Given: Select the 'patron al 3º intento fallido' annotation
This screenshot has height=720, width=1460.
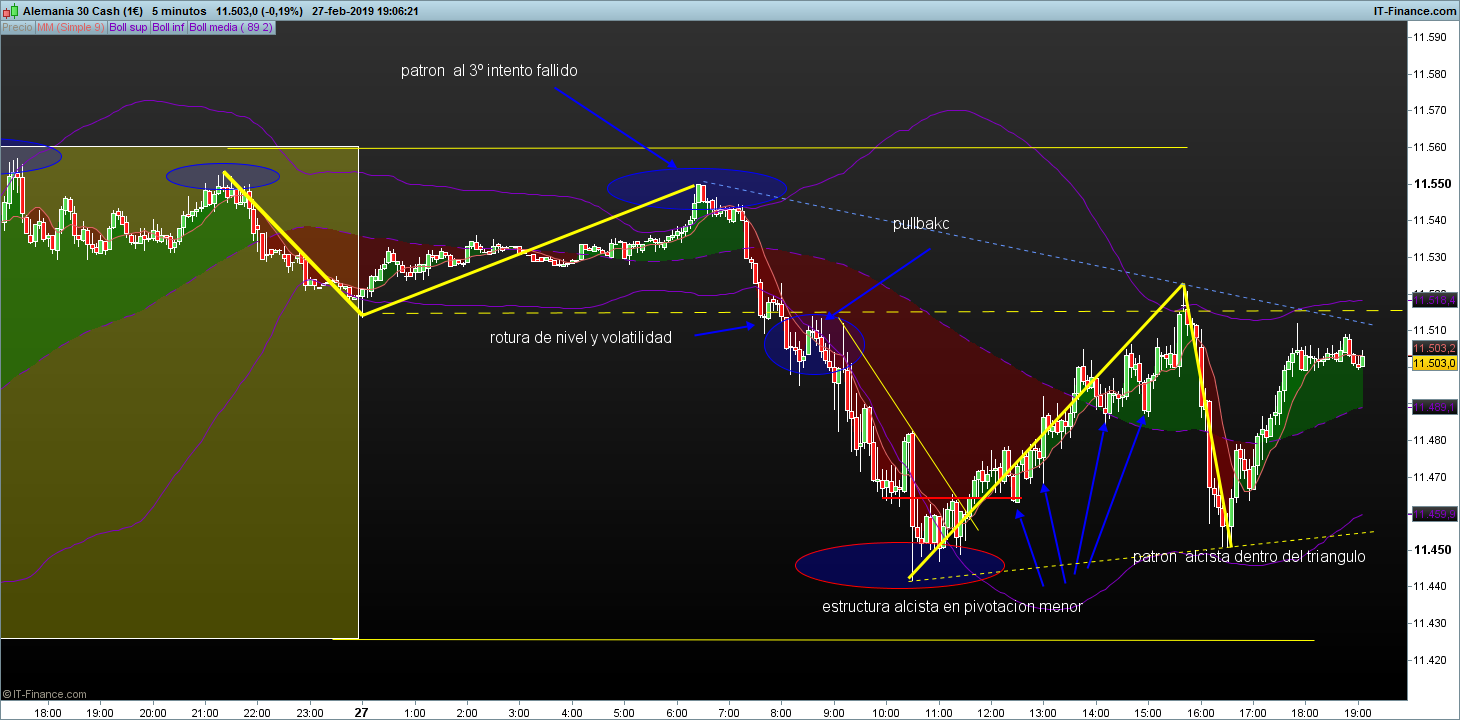Looking at the screenshot, I should coord(489,71).
